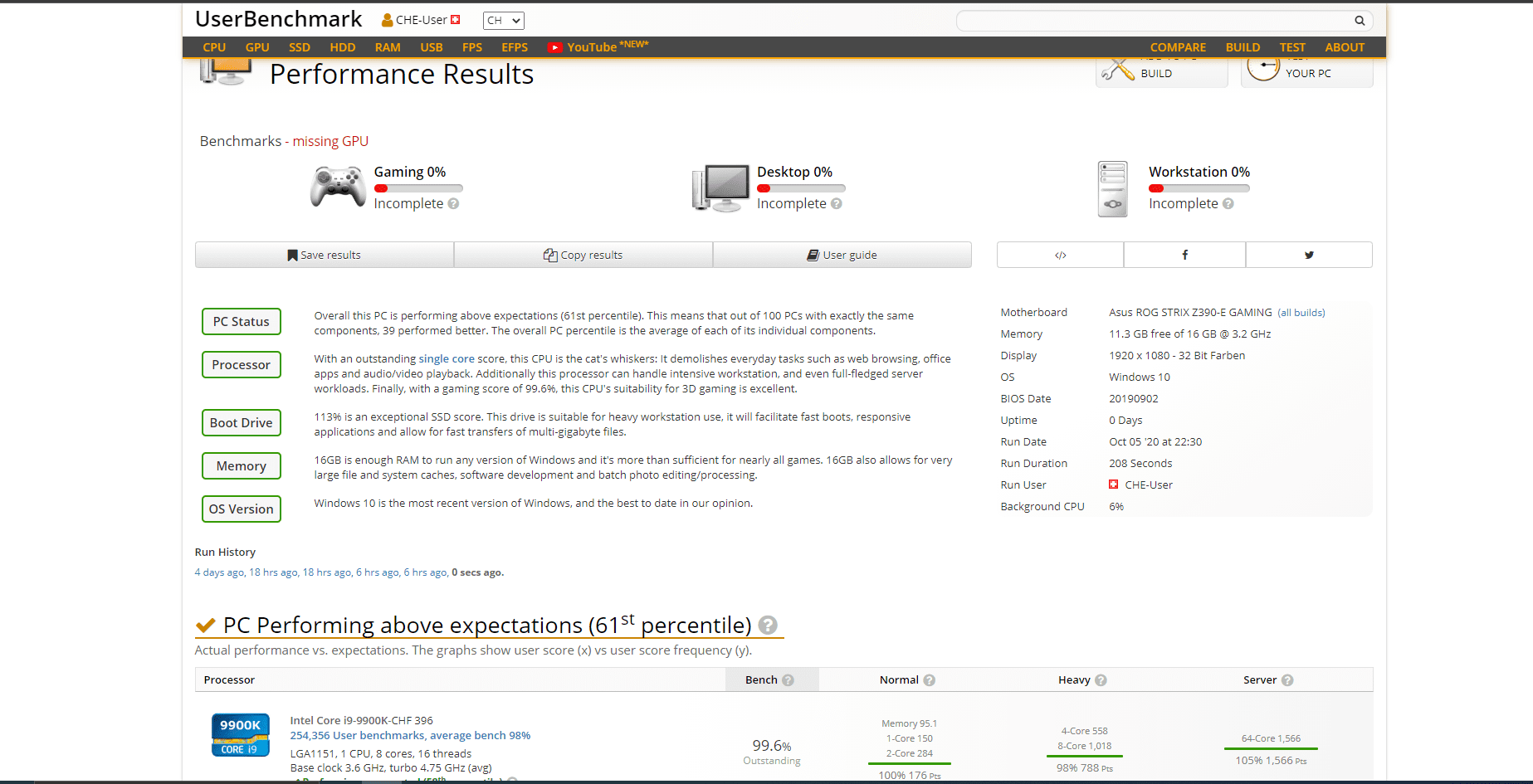Open the CH country dropdown
The image size is (1533, 784).
click(x=504, y=21)
